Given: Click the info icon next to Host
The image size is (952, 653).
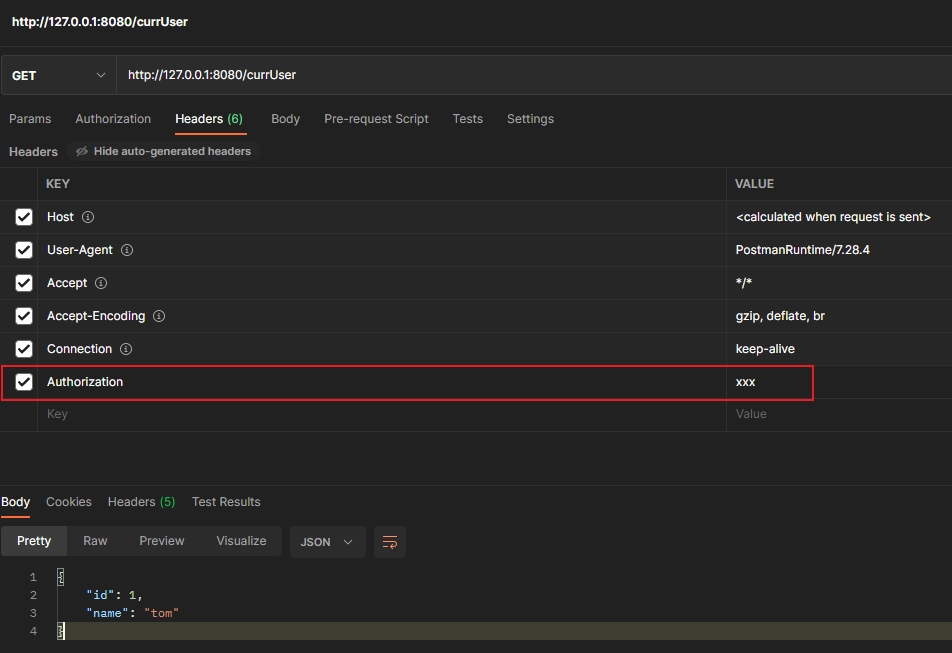Looking at the screenshot, I should [x=88, y=217].
